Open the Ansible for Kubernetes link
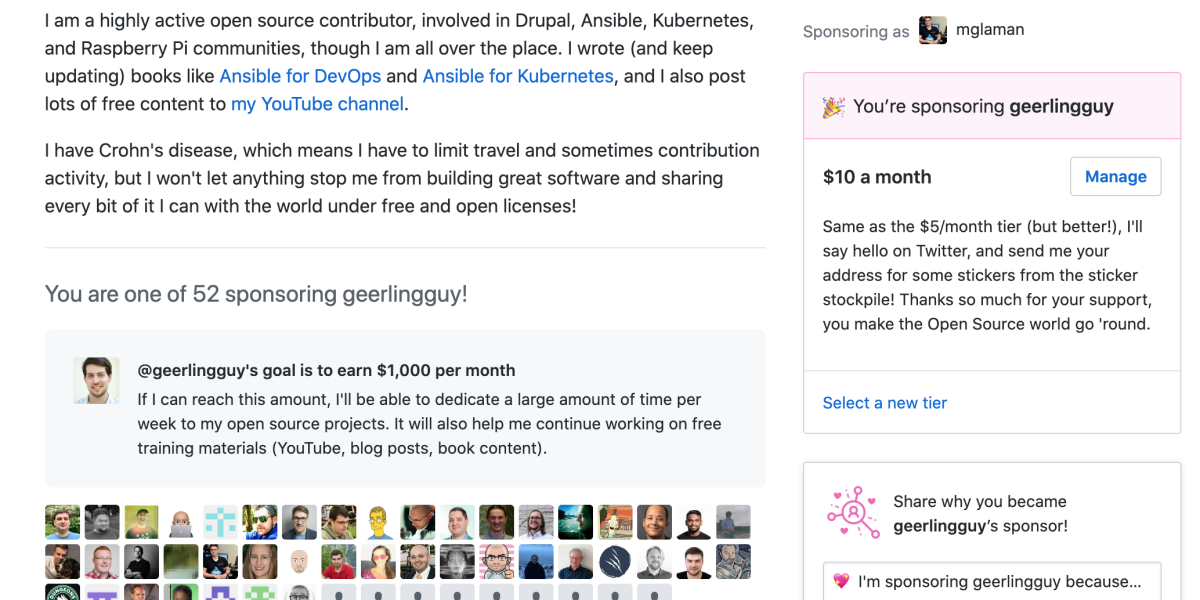The width and height of the screenshot is (1200, 600). pyautogui.click(x=517, y=76)
